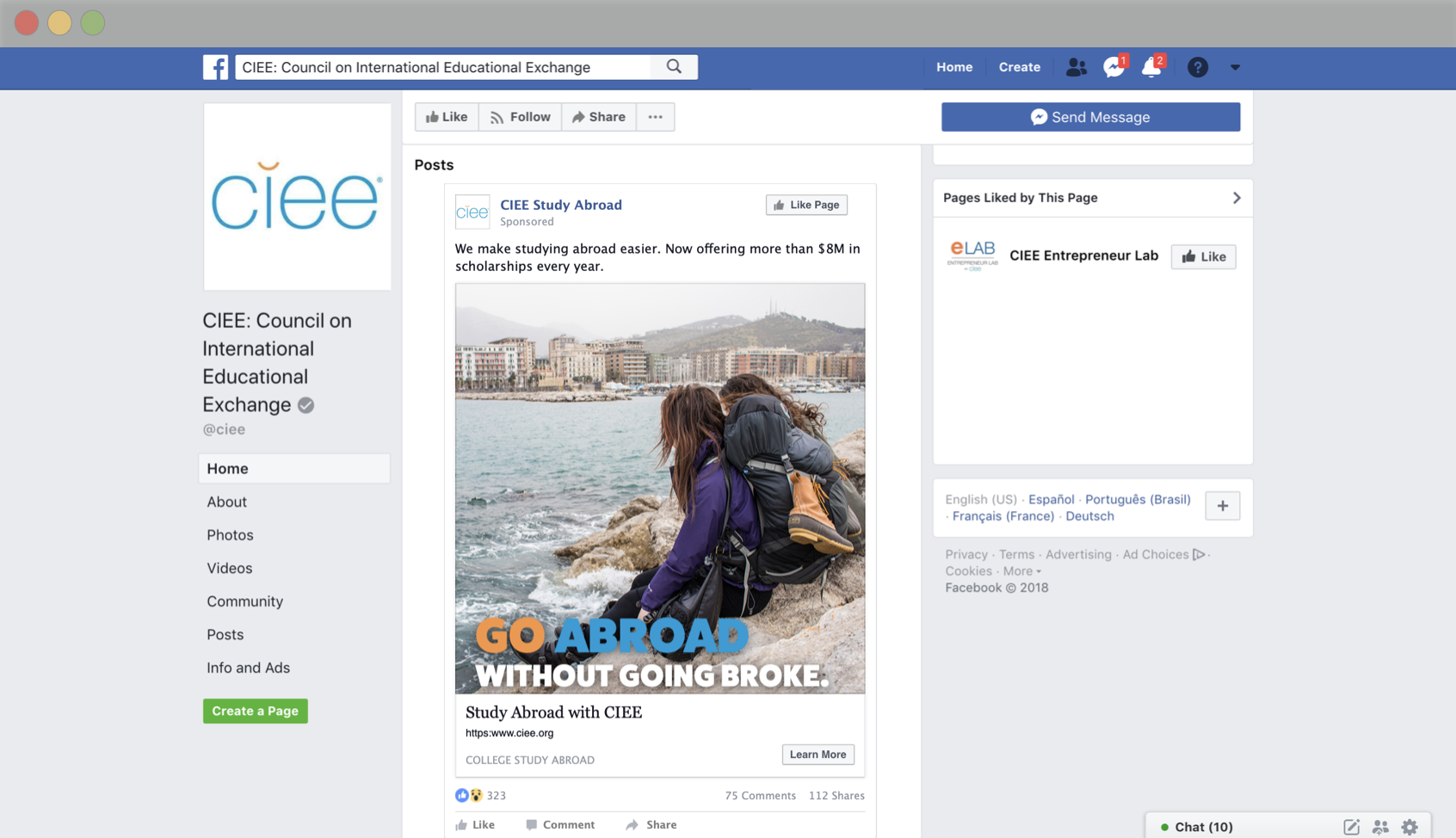Viewport: 1456px width, 838px height.
Task: Open the help question mark icon
Action: [1197, 67]
